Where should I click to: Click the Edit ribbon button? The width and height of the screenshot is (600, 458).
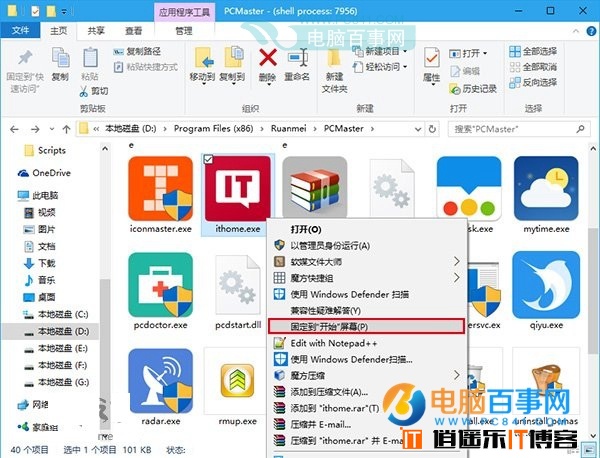click(x=465, y=71)
